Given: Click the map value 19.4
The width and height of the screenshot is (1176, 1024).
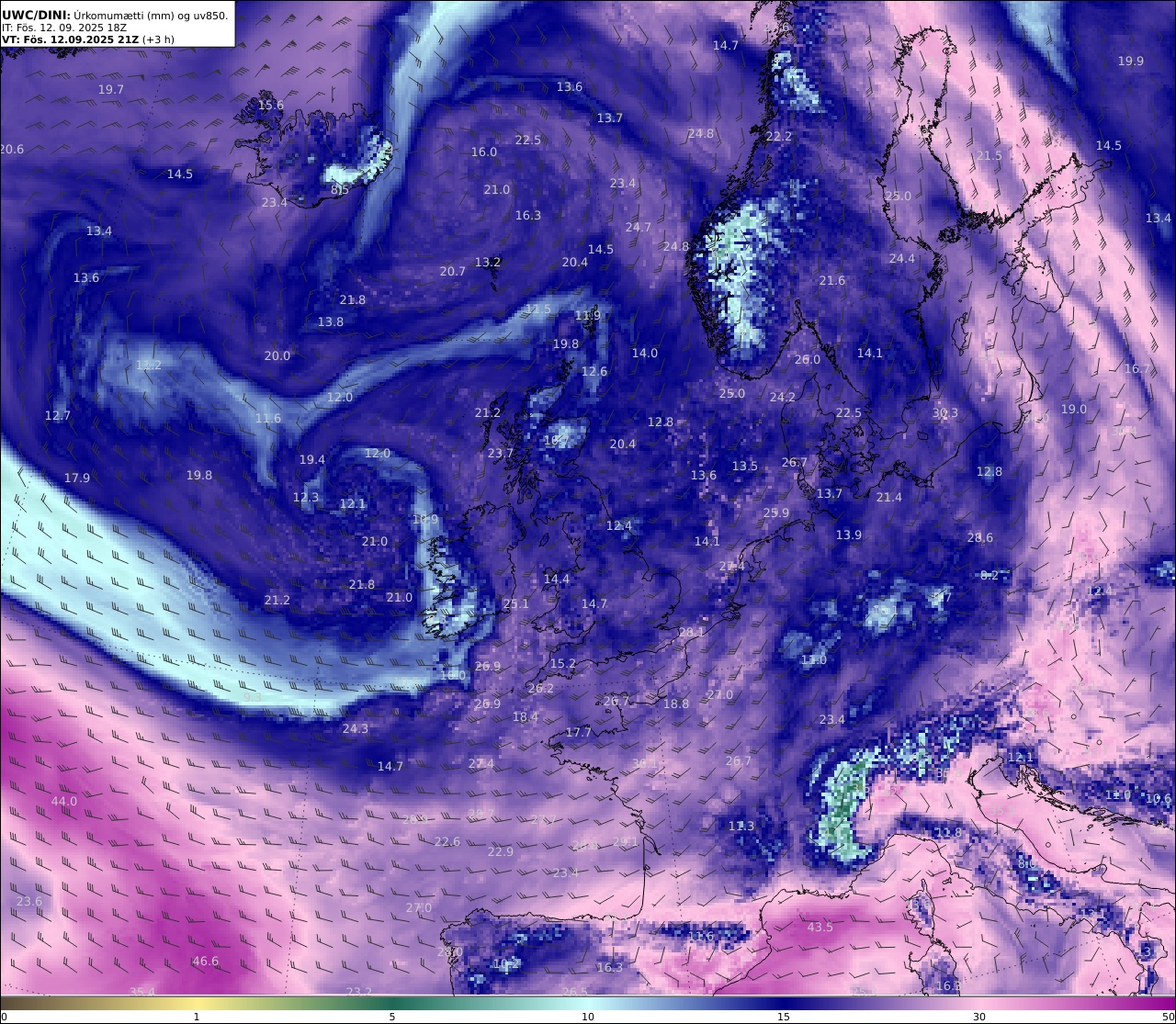Looking at the screenshot, I should coord(312,460).
